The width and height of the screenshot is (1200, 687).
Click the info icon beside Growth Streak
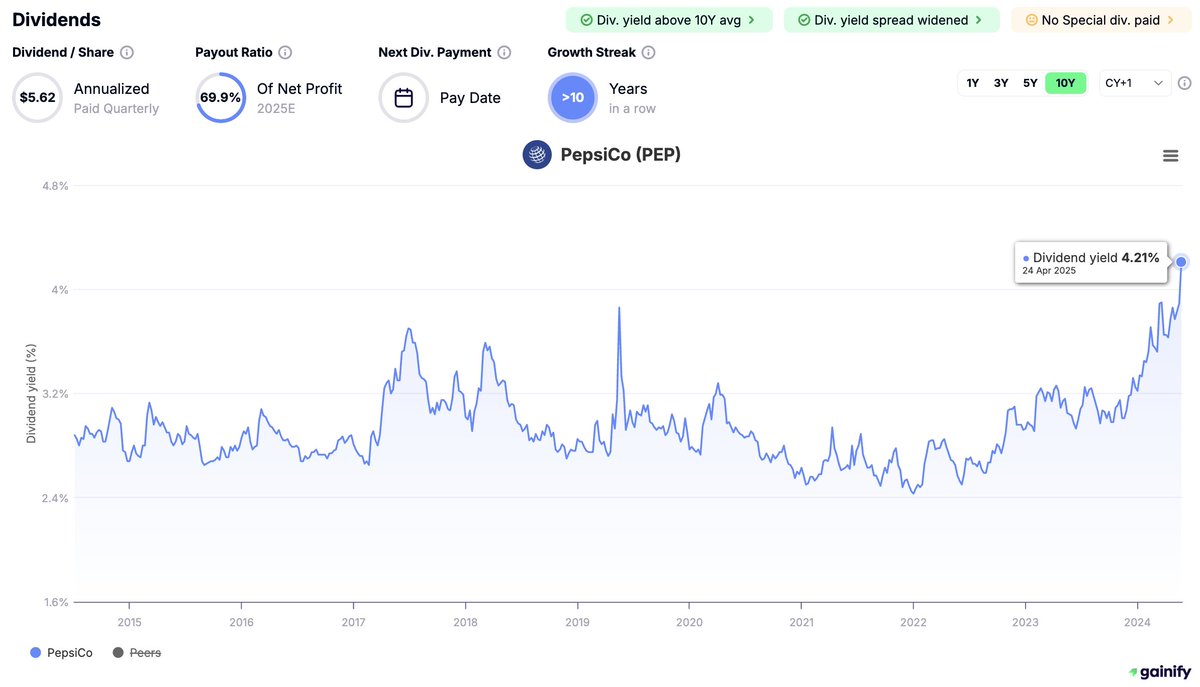648,52
